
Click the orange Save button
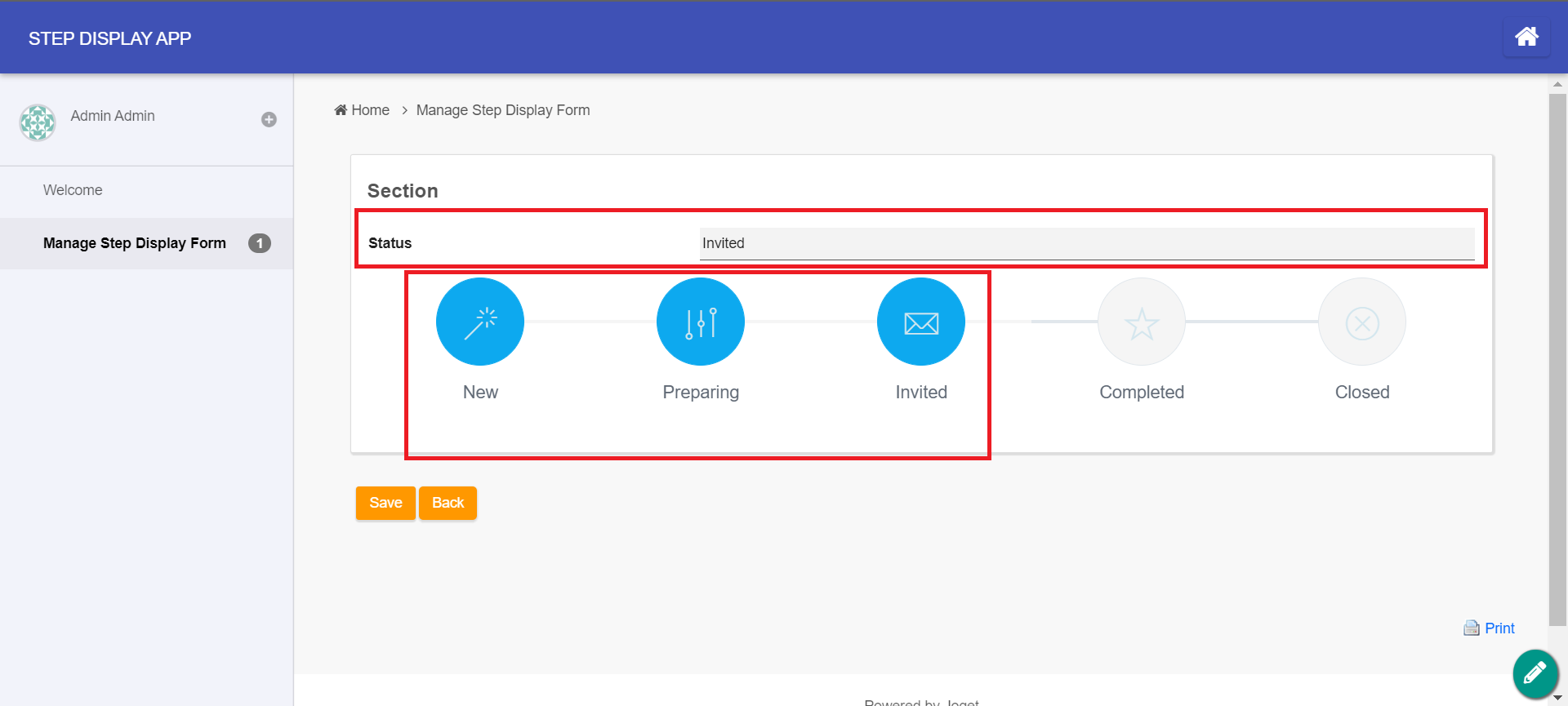tap(385, 503)
